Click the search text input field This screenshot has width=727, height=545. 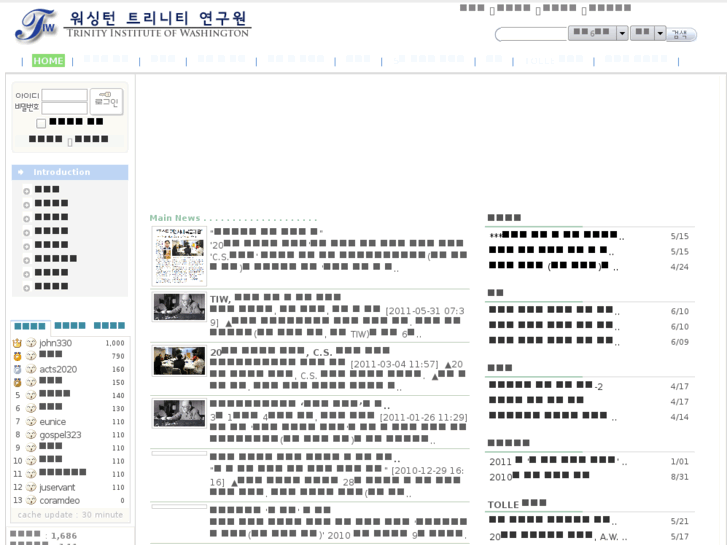pyautogui.click(x=531, y=34)
